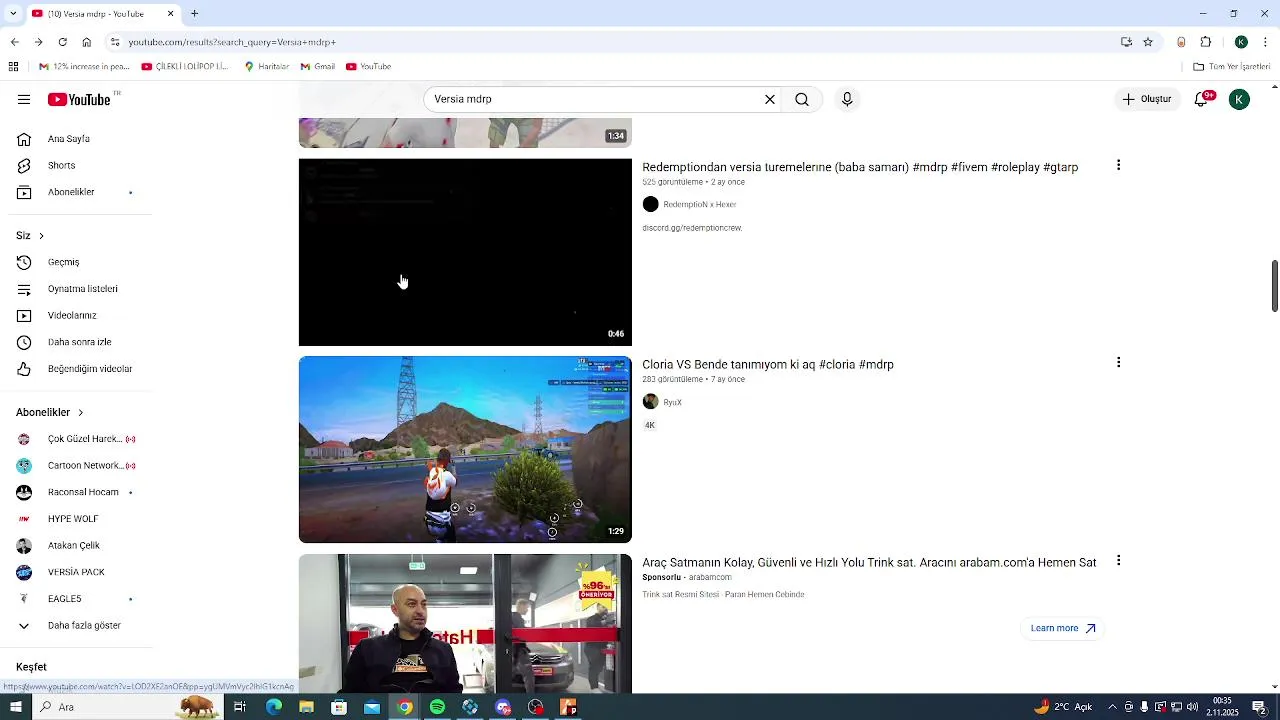The image size is (1280, 720).
Task: Click the Oluştur create button
Action: (x=1146, y=99)
